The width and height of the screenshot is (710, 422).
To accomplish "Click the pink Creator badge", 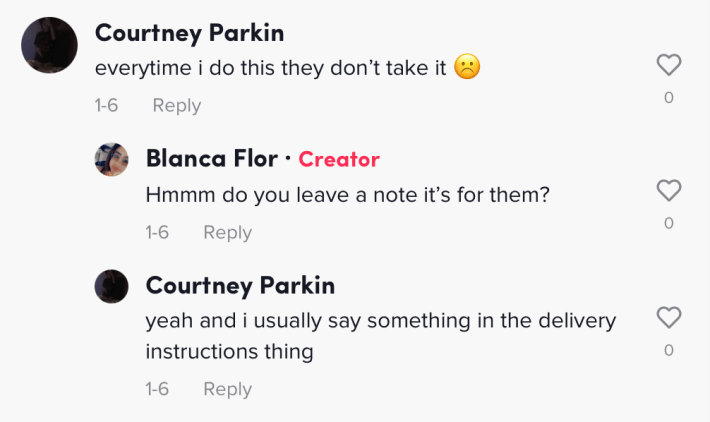I will (339, 159).
